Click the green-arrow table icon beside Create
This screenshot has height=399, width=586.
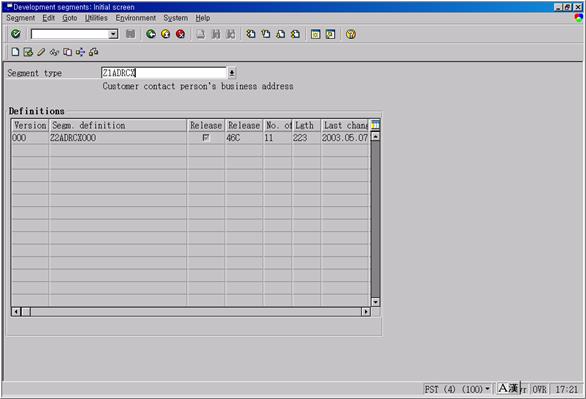click(x=28, y=52)
